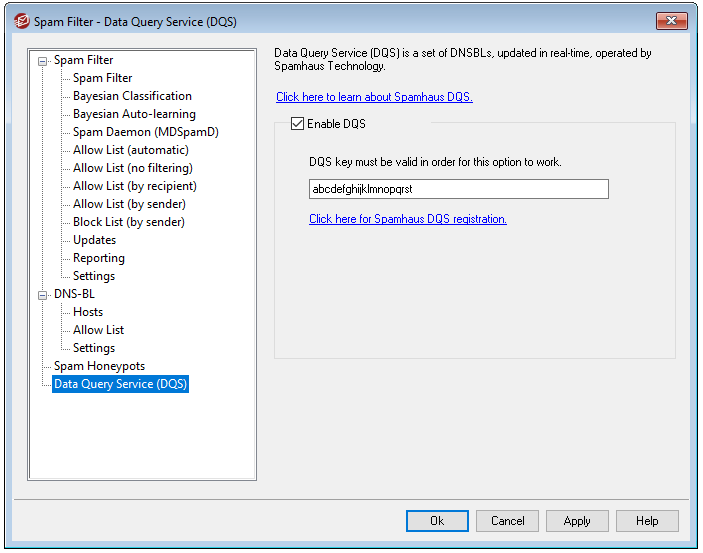Click the DQS key text field
The width and height of the screenshot is (703, 553).
pyautogui.click(x=458, y=189)
